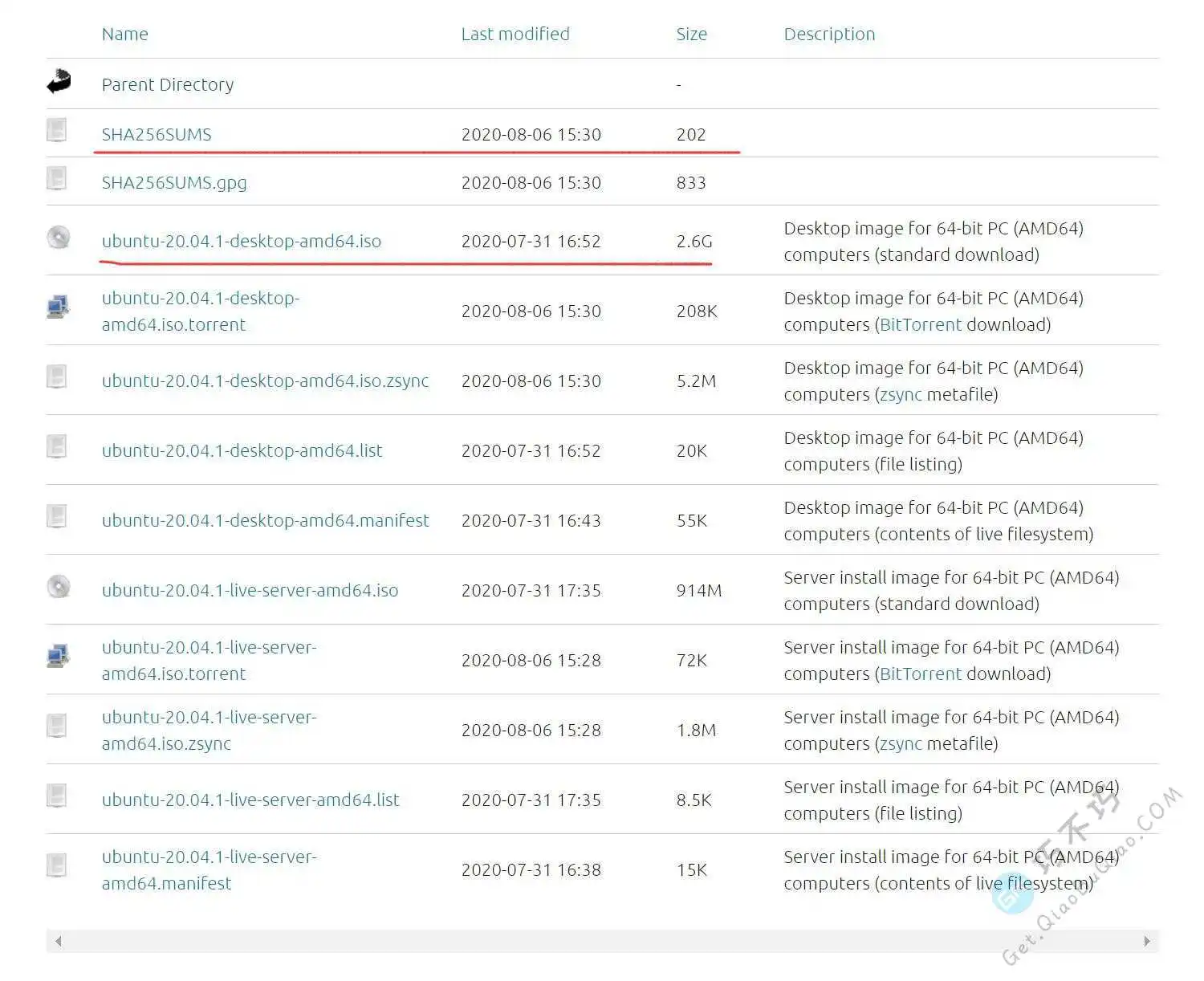Click the computer icon for live-server-amd64.iso.torrent

pyautogui.click(x=58, y=657)
